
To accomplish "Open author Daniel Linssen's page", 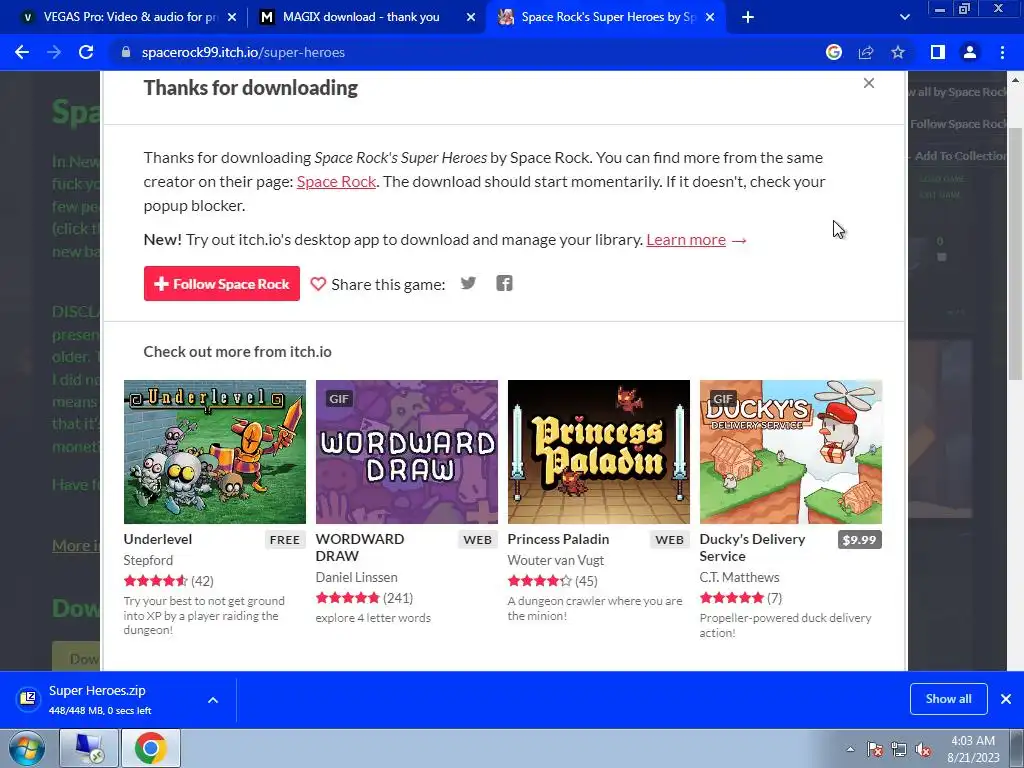I will coord(357,577).
